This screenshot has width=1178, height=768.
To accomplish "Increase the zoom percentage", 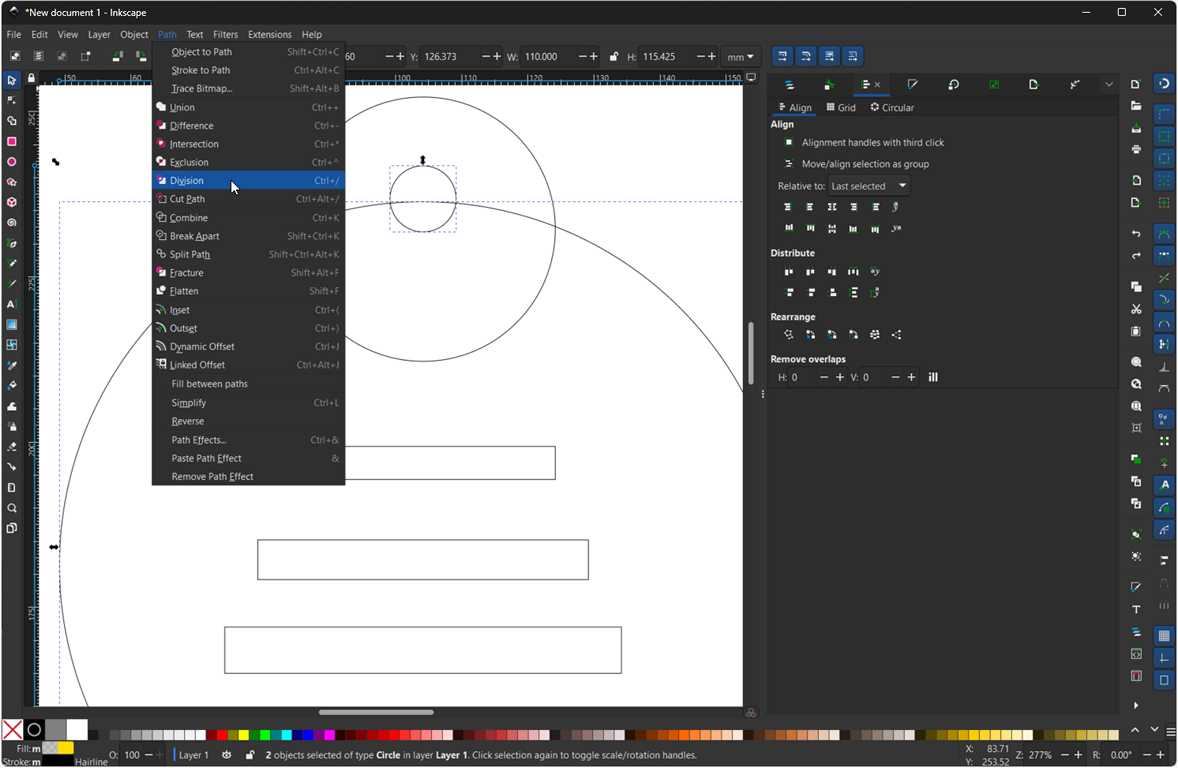I will 1077,754.
